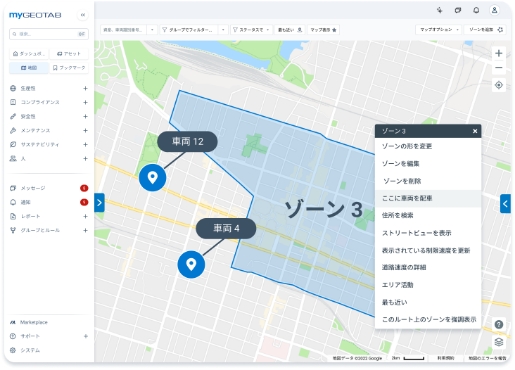515x370 pixels.
Task: Click the 最も近い toolbar button
Action: (x=290, y=30)
